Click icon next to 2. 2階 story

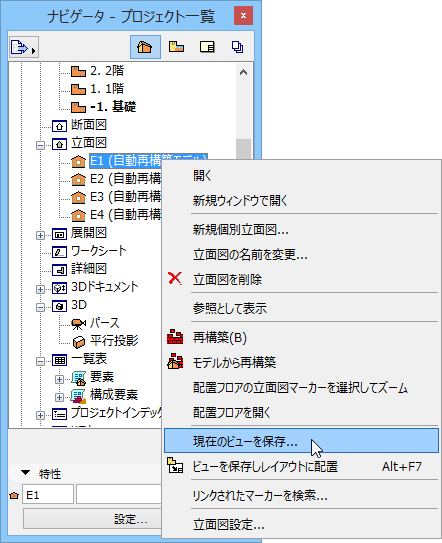coord(78,71)
